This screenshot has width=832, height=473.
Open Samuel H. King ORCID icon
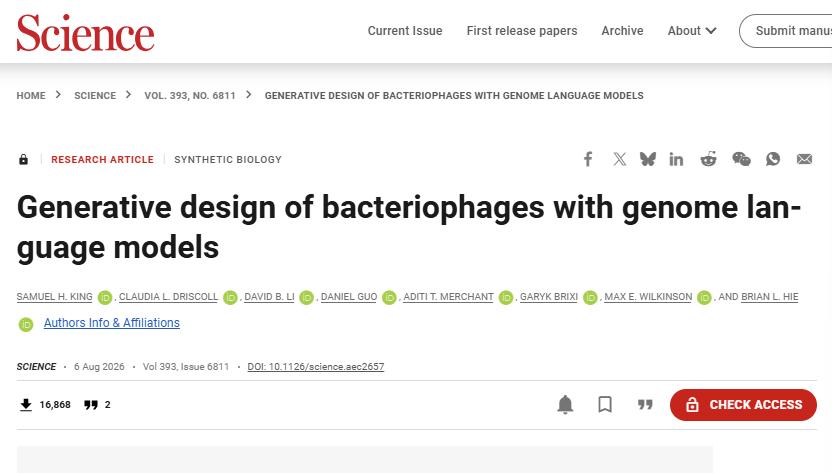coord(105,297)
